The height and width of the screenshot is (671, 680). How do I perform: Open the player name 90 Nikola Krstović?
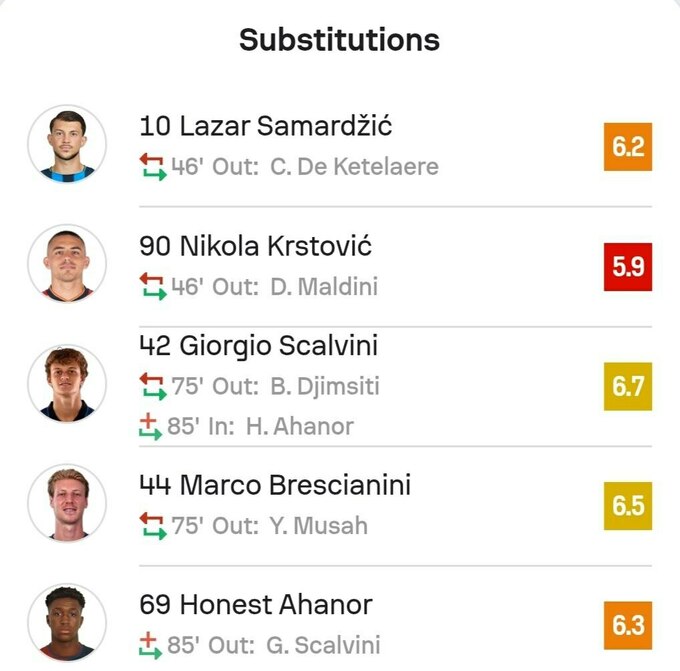[256, 246]
